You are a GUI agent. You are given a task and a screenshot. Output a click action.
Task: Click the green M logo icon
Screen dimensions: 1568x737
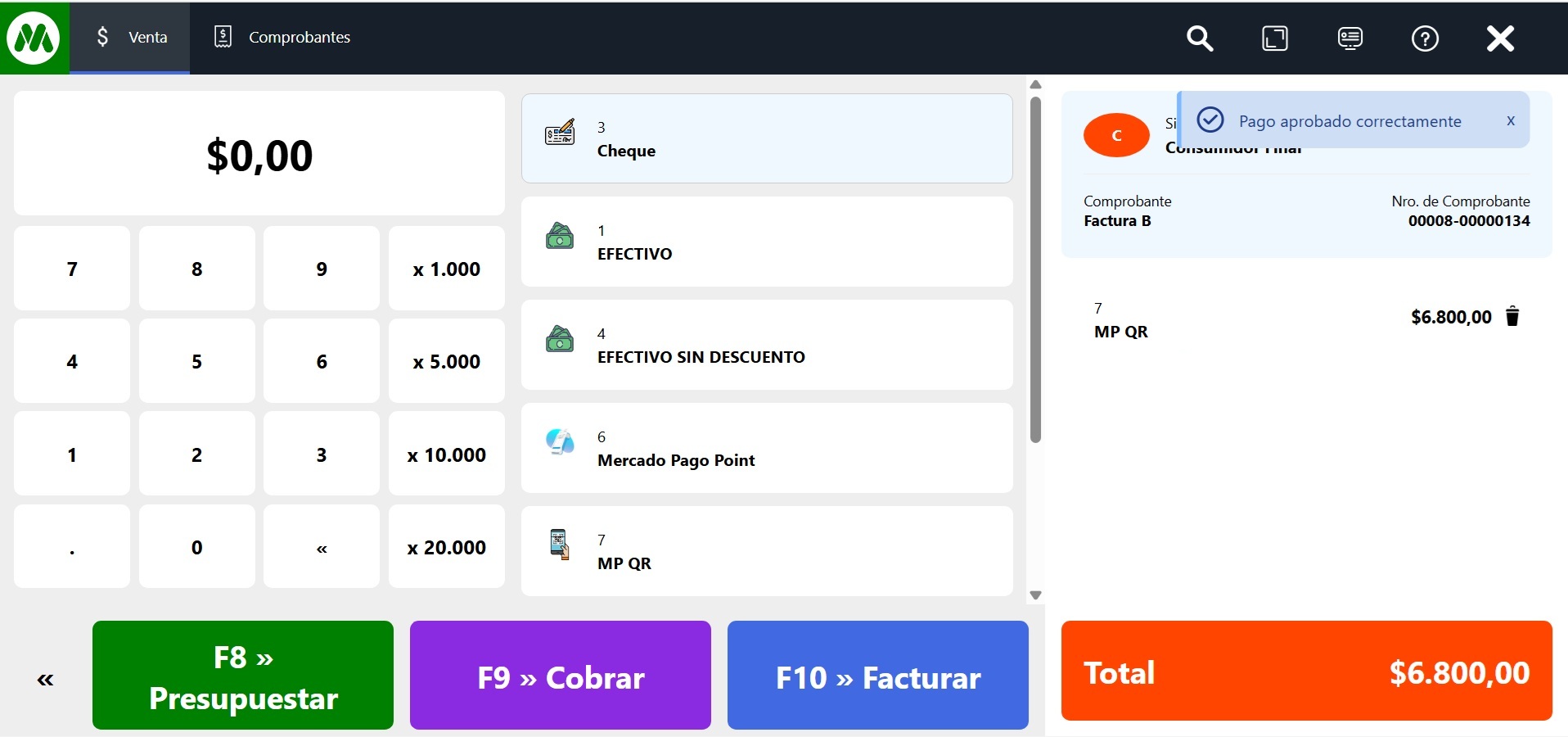pyautogui.click(x=34, y=38)
